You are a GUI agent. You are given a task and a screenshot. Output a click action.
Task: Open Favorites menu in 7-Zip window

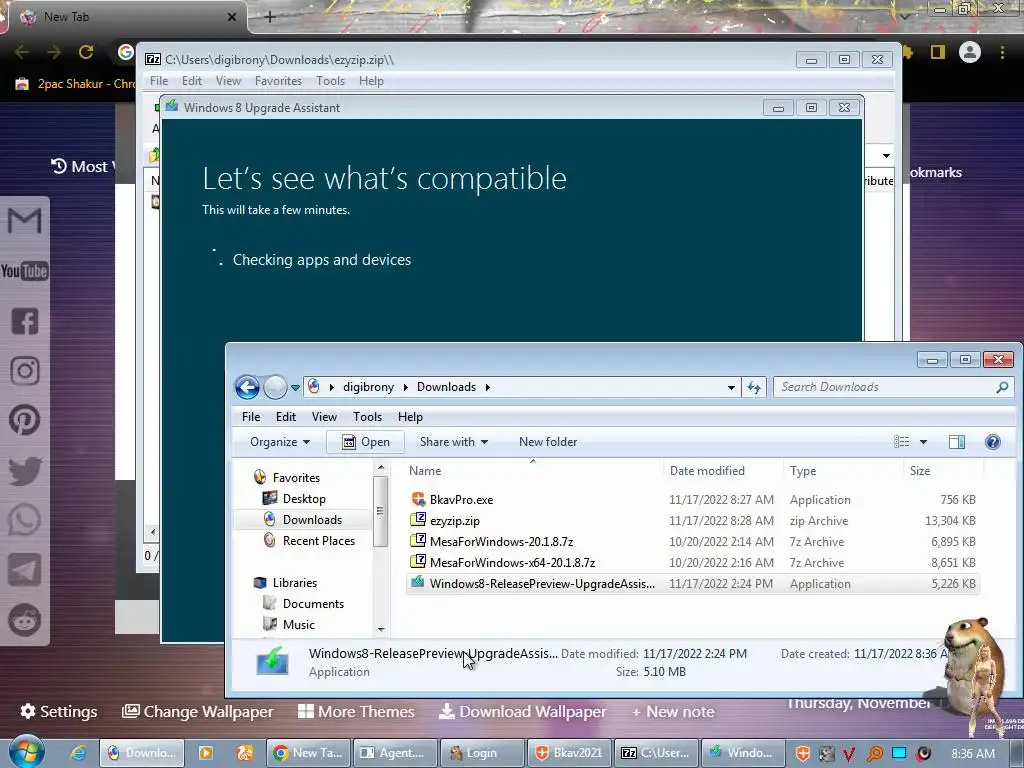pyautogui.click(x=278, y=81)
